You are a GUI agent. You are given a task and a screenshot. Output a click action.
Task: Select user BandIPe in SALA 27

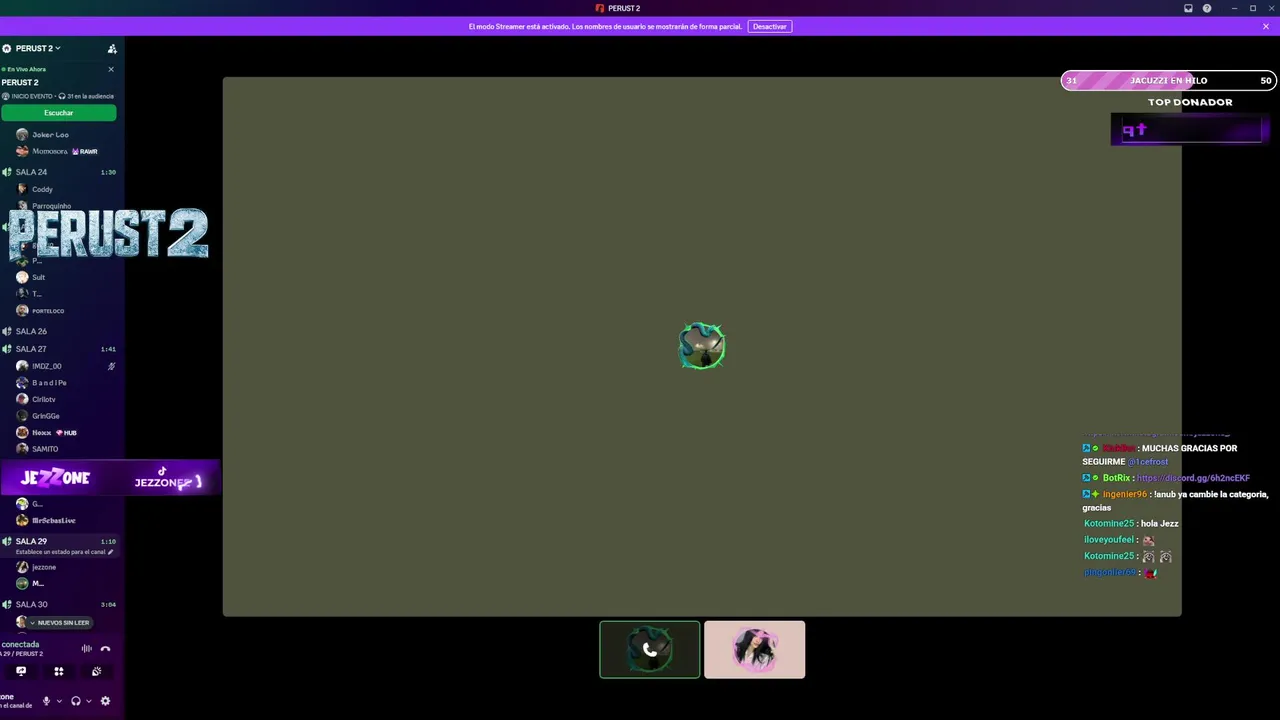49,383
